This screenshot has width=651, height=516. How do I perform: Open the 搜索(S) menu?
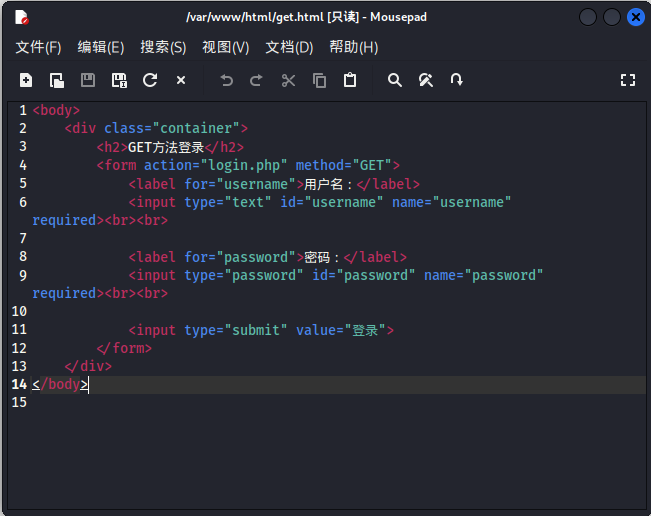163,47
